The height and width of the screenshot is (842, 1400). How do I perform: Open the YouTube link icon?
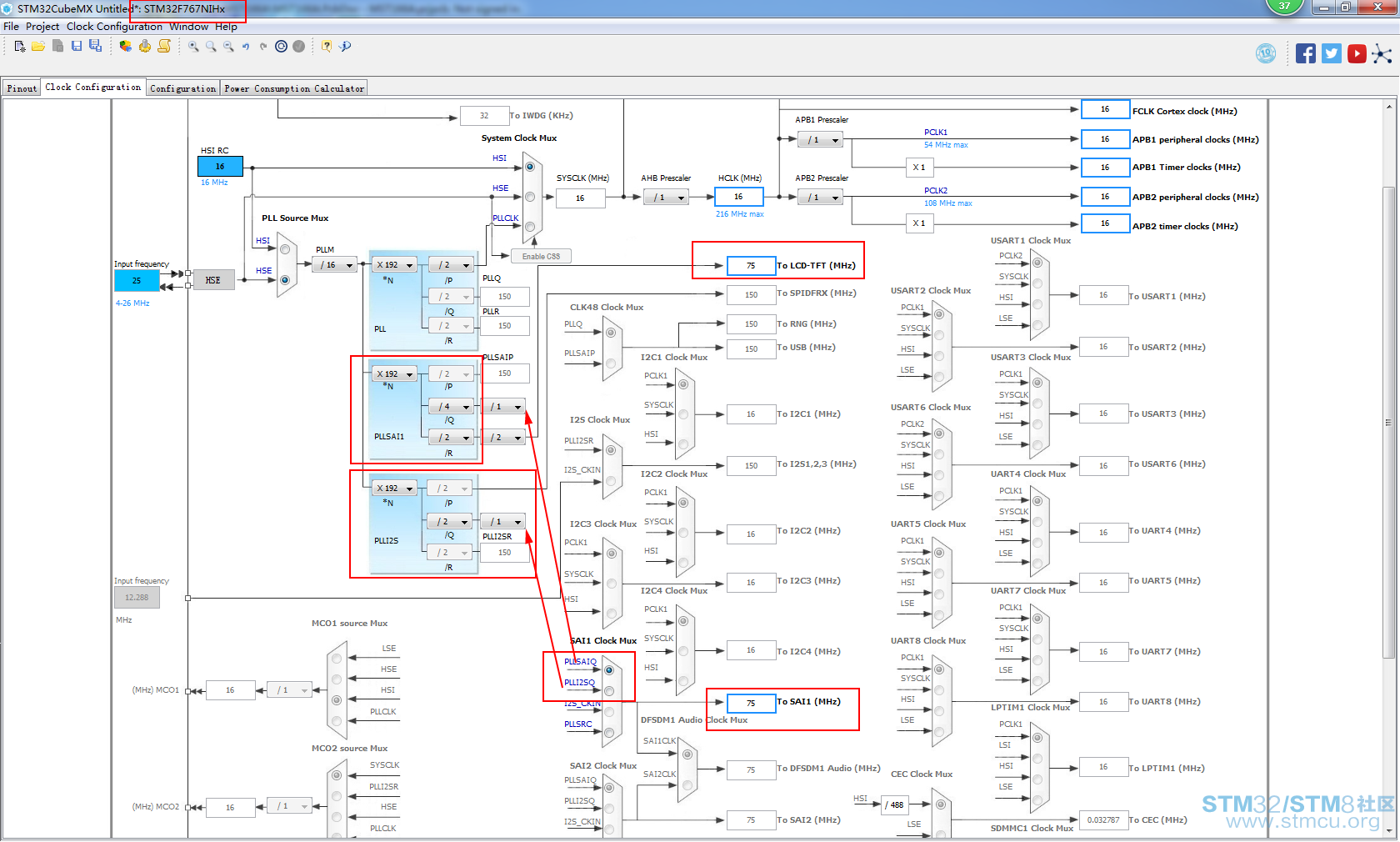pyautogui.click(x=1357, y=54)
